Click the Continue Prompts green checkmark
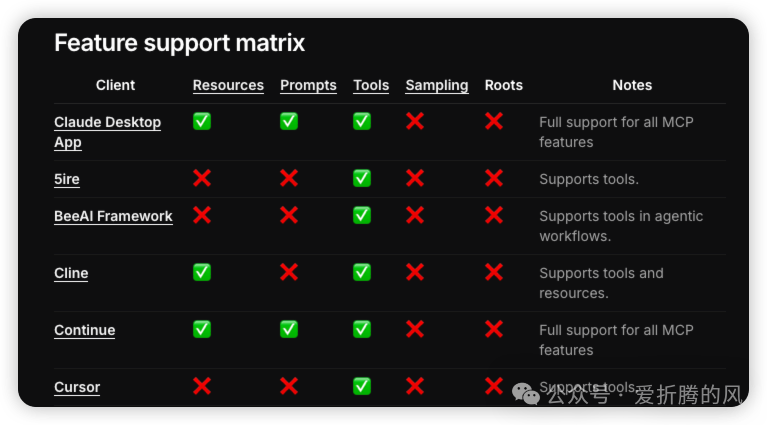767x425 pixels. pyautogui.click(x=289, y=329)
